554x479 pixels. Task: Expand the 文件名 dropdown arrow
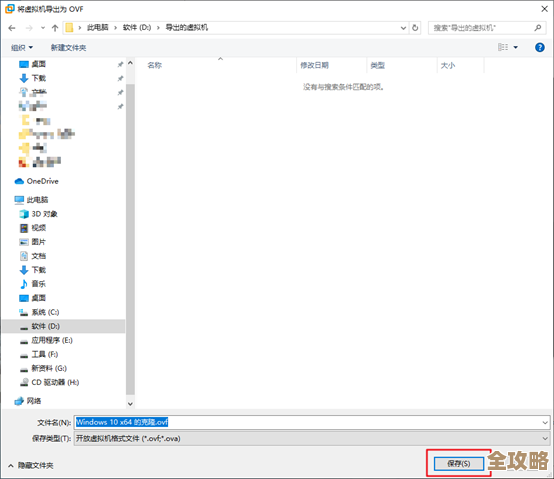pyautogui.click(x=545, y=422)
